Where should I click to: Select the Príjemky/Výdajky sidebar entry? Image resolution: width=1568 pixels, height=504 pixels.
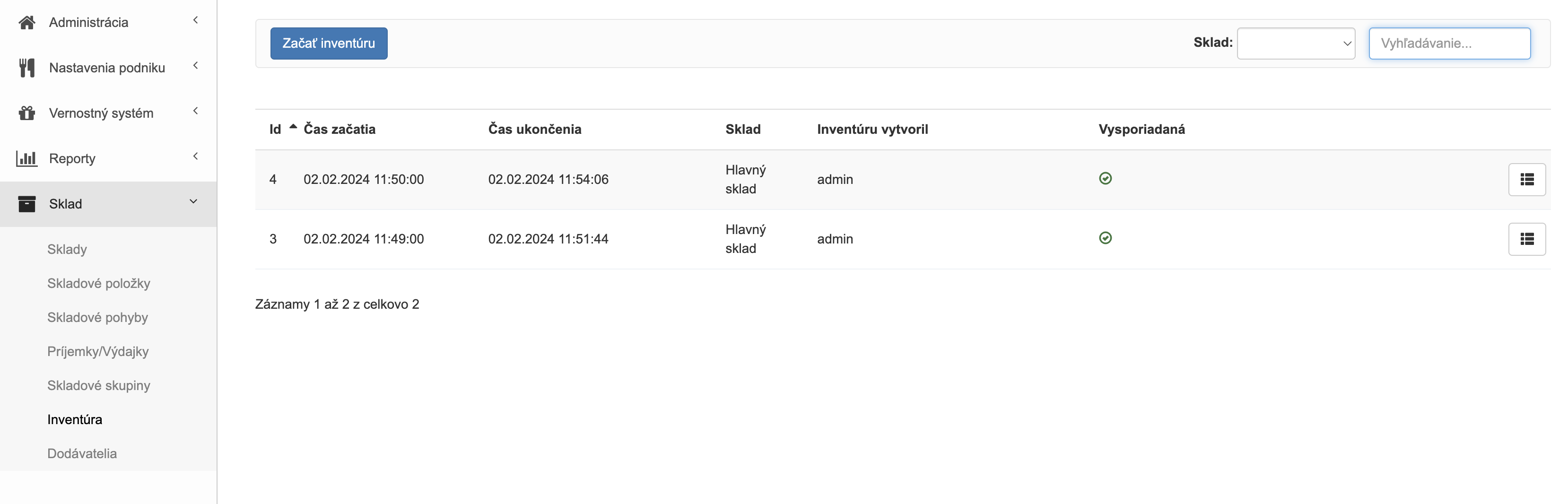coord(98,351)
